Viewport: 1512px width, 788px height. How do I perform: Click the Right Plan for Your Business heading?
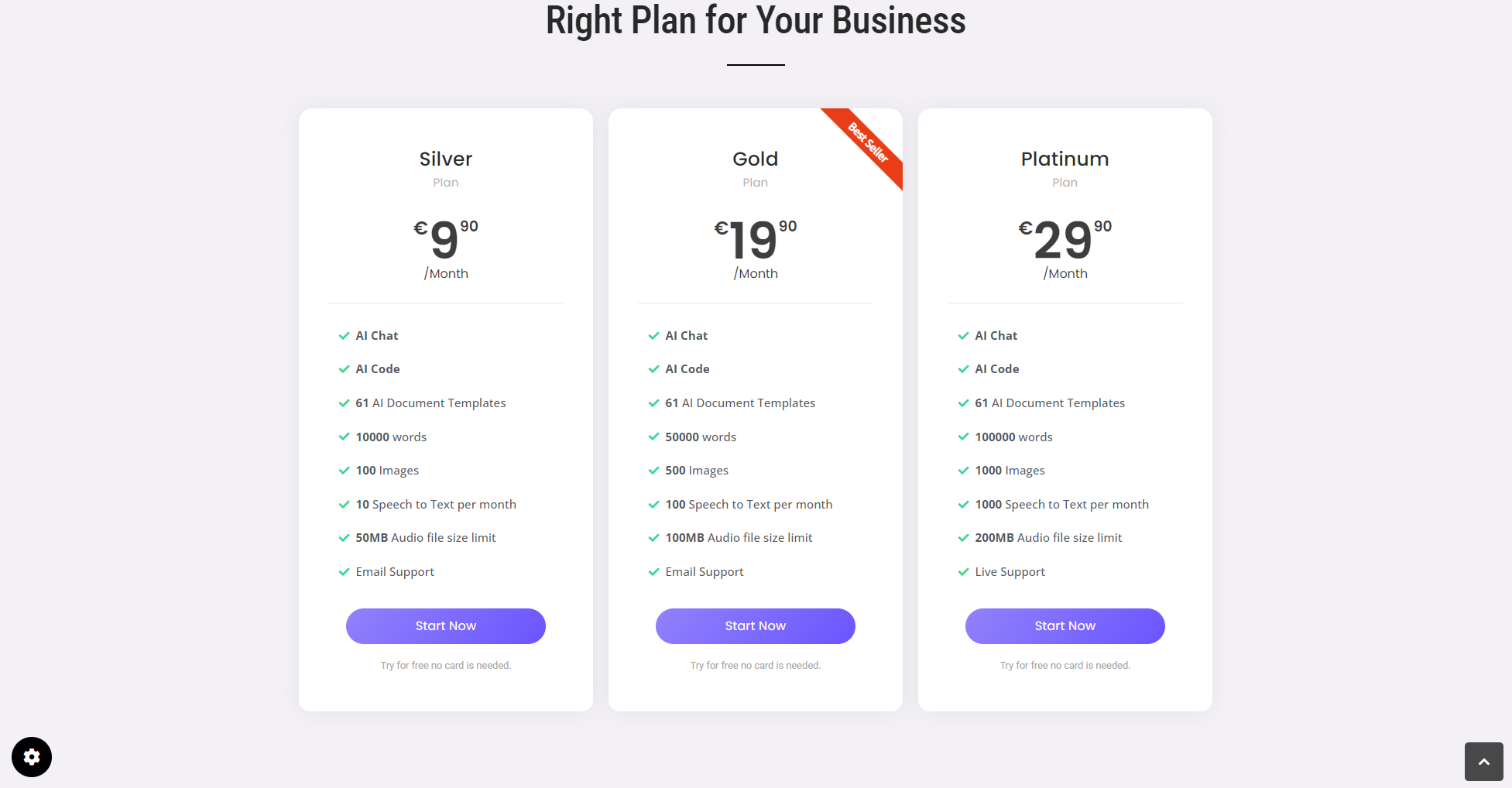pos(756,21)
